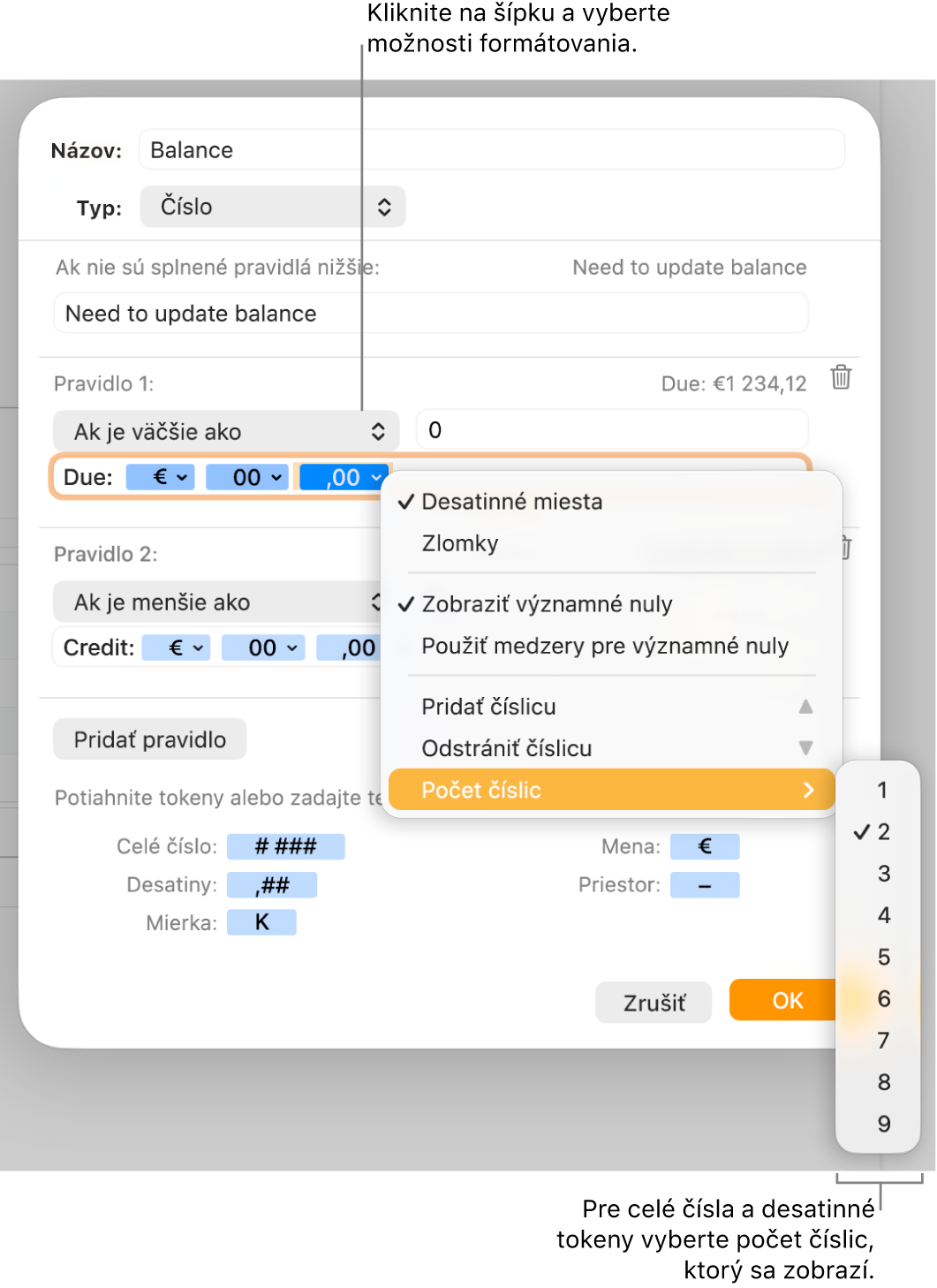Open the Počet číslic submenu
The height and width of the screenshot is (1288, 937).
click(x=611, y=790)
